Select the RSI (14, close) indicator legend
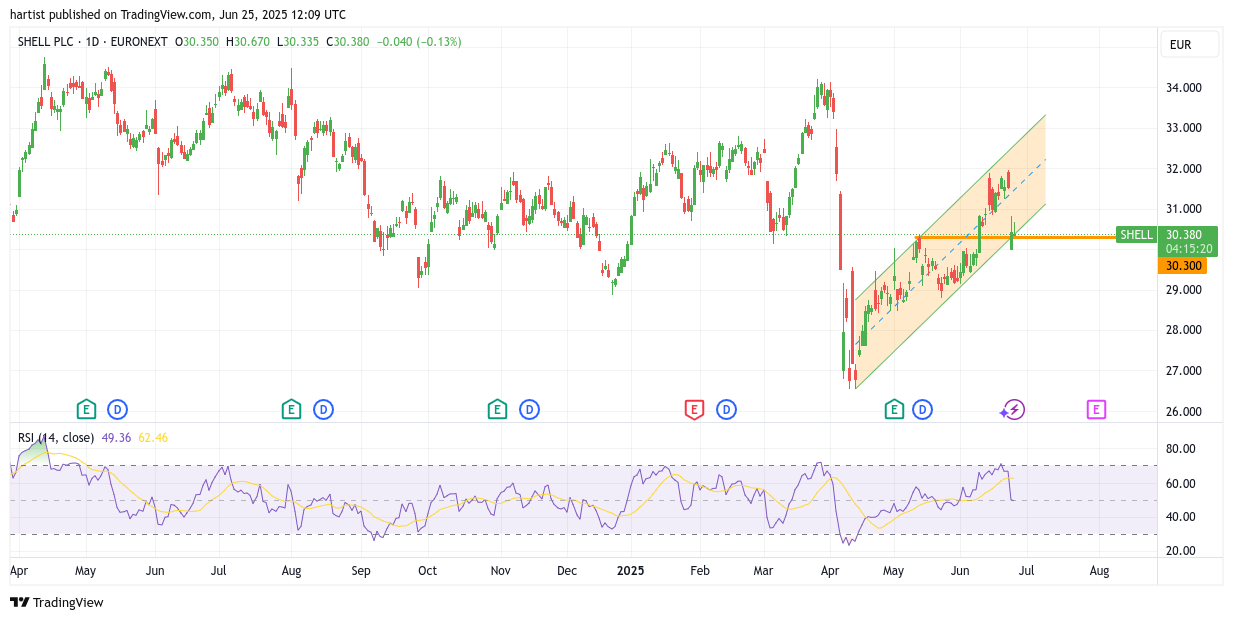Image resolution: width=1233 pixels, height=620 pixels. tap(56, 437)
